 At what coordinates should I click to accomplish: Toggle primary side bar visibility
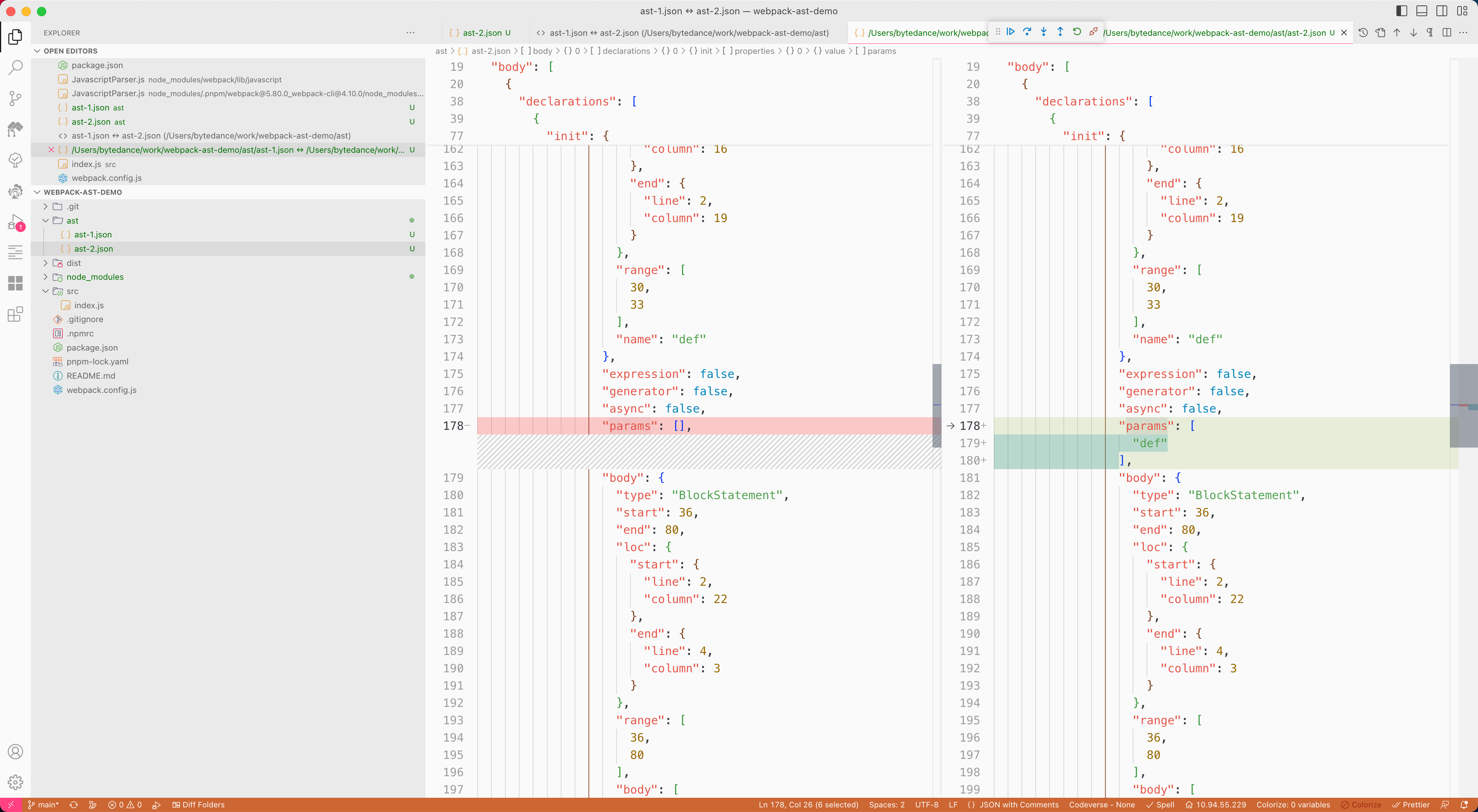pos(1402,11)
